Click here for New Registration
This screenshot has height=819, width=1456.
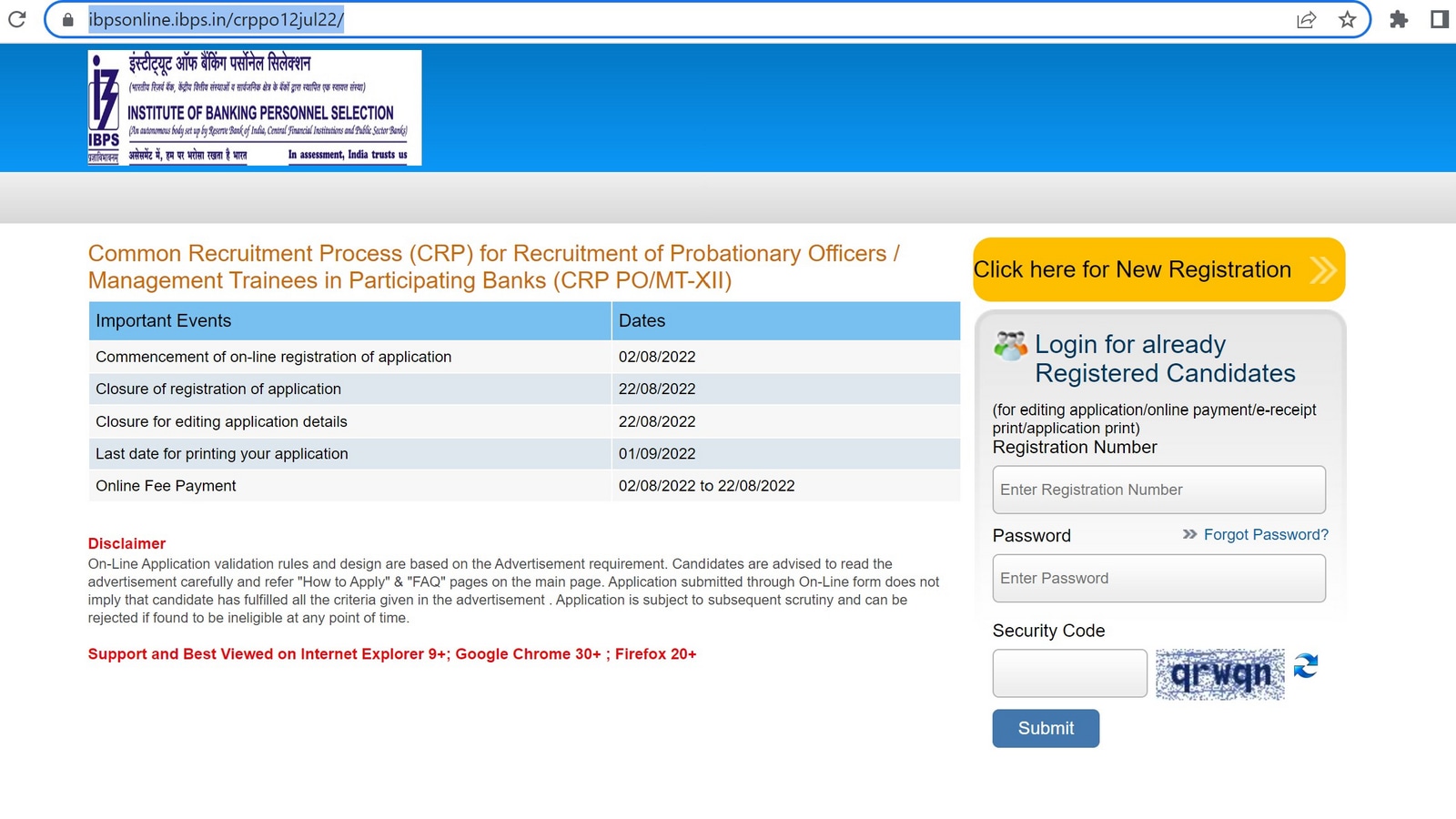point(1158,269)
